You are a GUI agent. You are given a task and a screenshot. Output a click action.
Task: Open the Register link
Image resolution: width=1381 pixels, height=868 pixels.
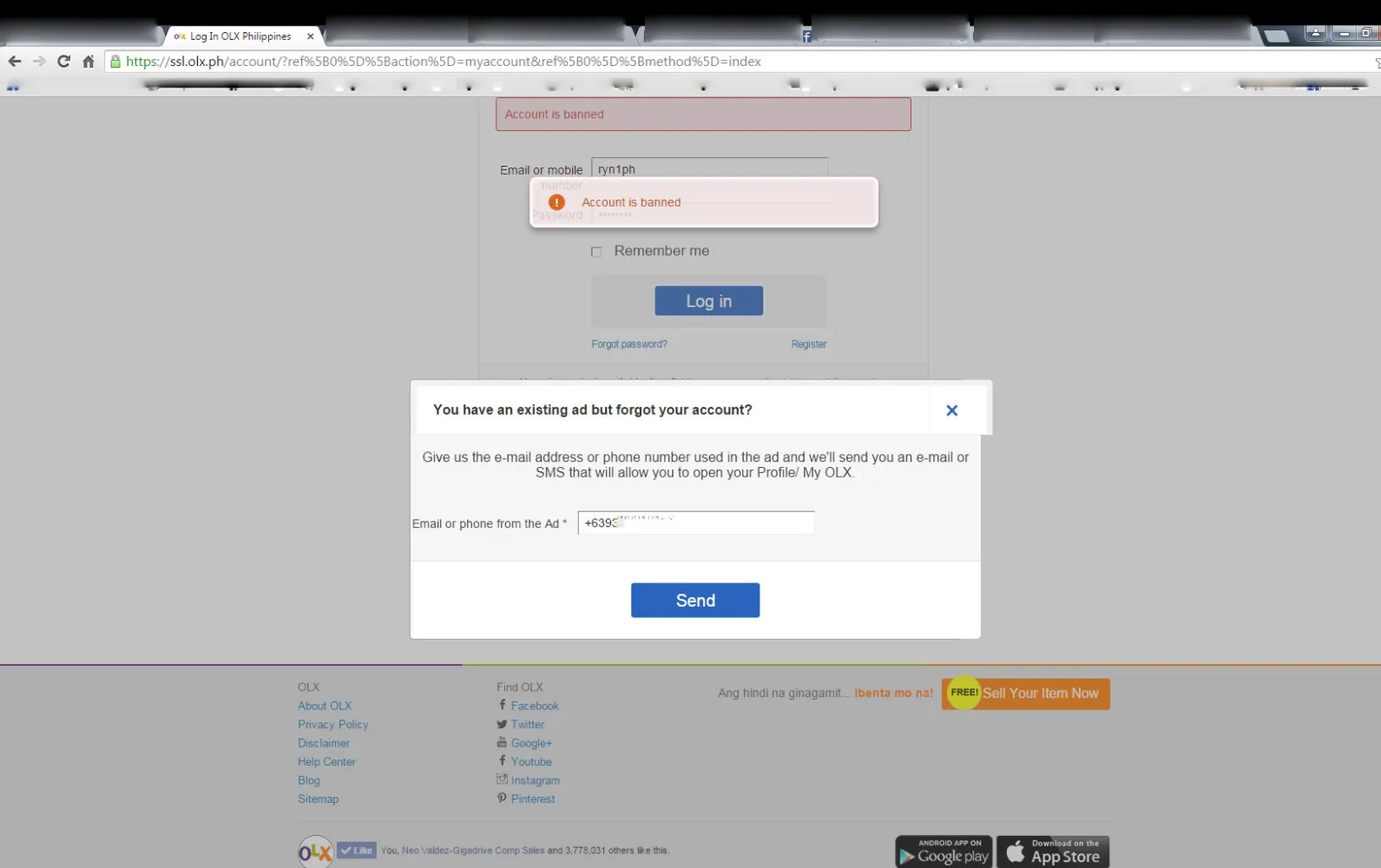coord(809,345)
